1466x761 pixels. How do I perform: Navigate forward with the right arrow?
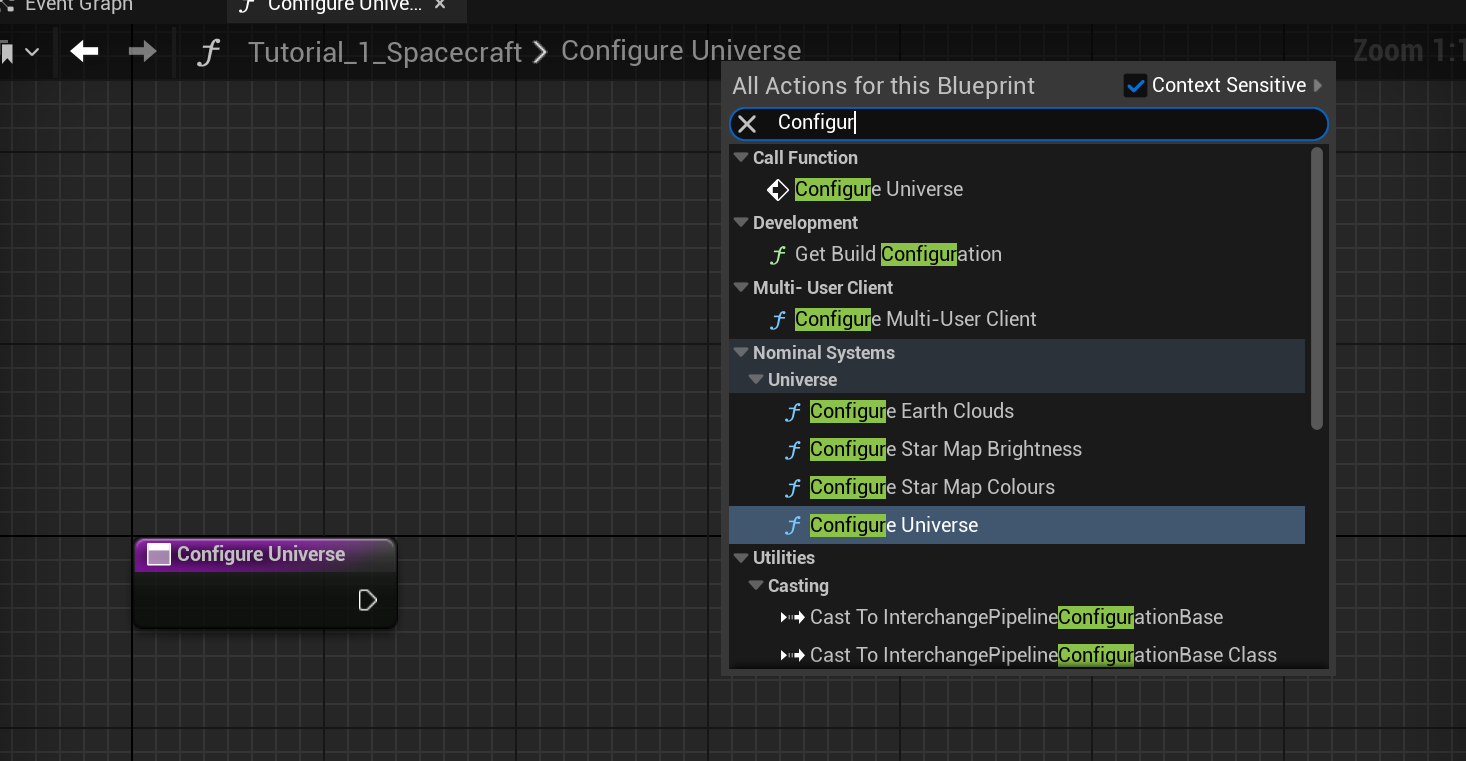click(143, 51)
